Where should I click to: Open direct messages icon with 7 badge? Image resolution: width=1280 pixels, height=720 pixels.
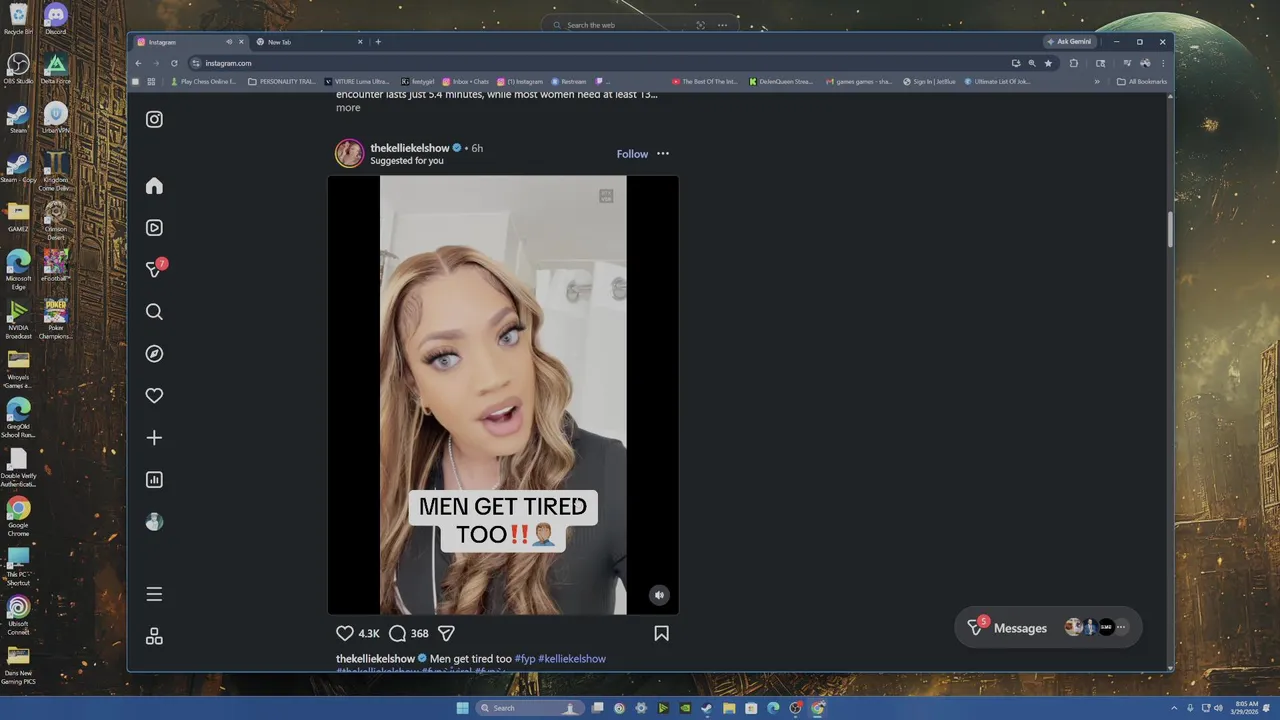(x=154, y=270)
